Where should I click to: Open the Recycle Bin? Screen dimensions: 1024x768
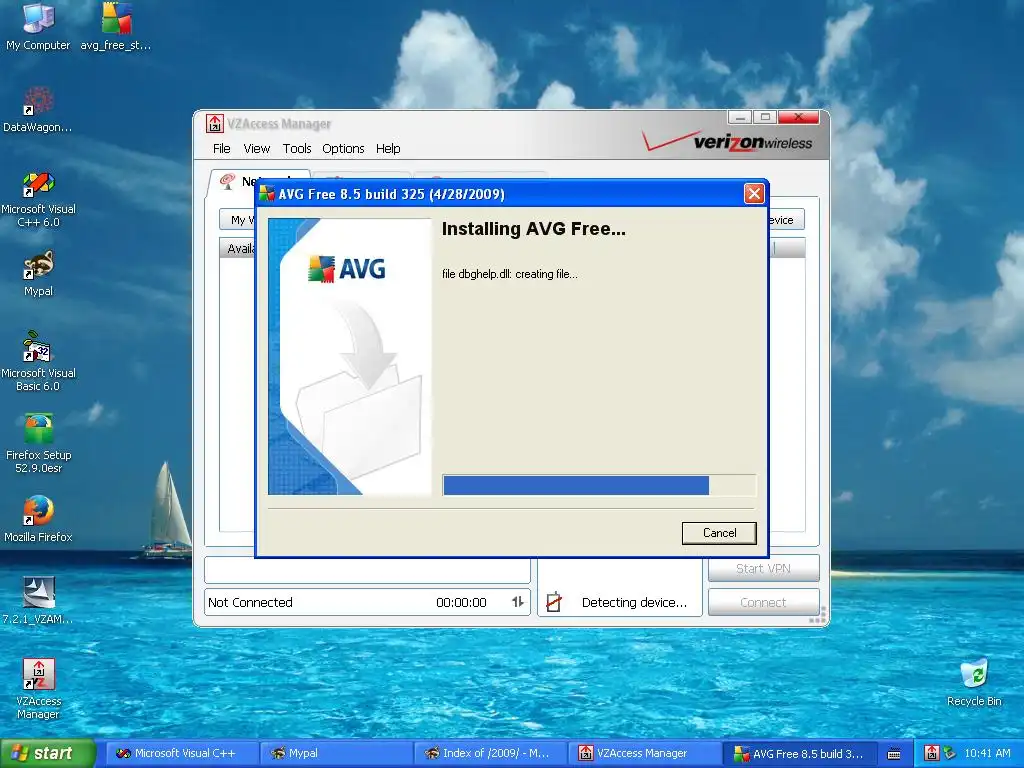tap(974, 682)
